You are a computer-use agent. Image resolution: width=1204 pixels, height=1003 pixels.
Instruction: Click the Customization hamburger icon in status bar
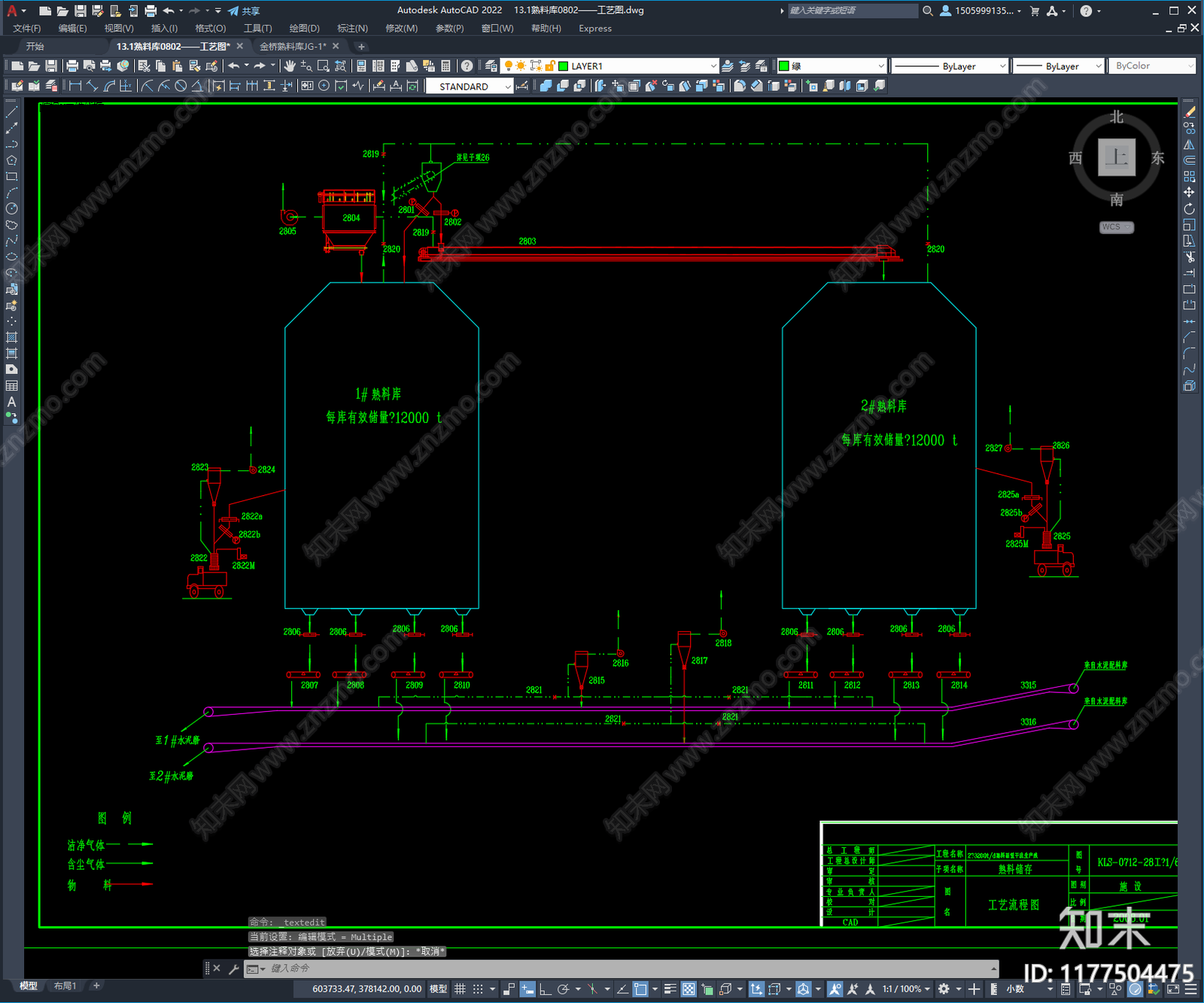click(x=1190, y=989)
